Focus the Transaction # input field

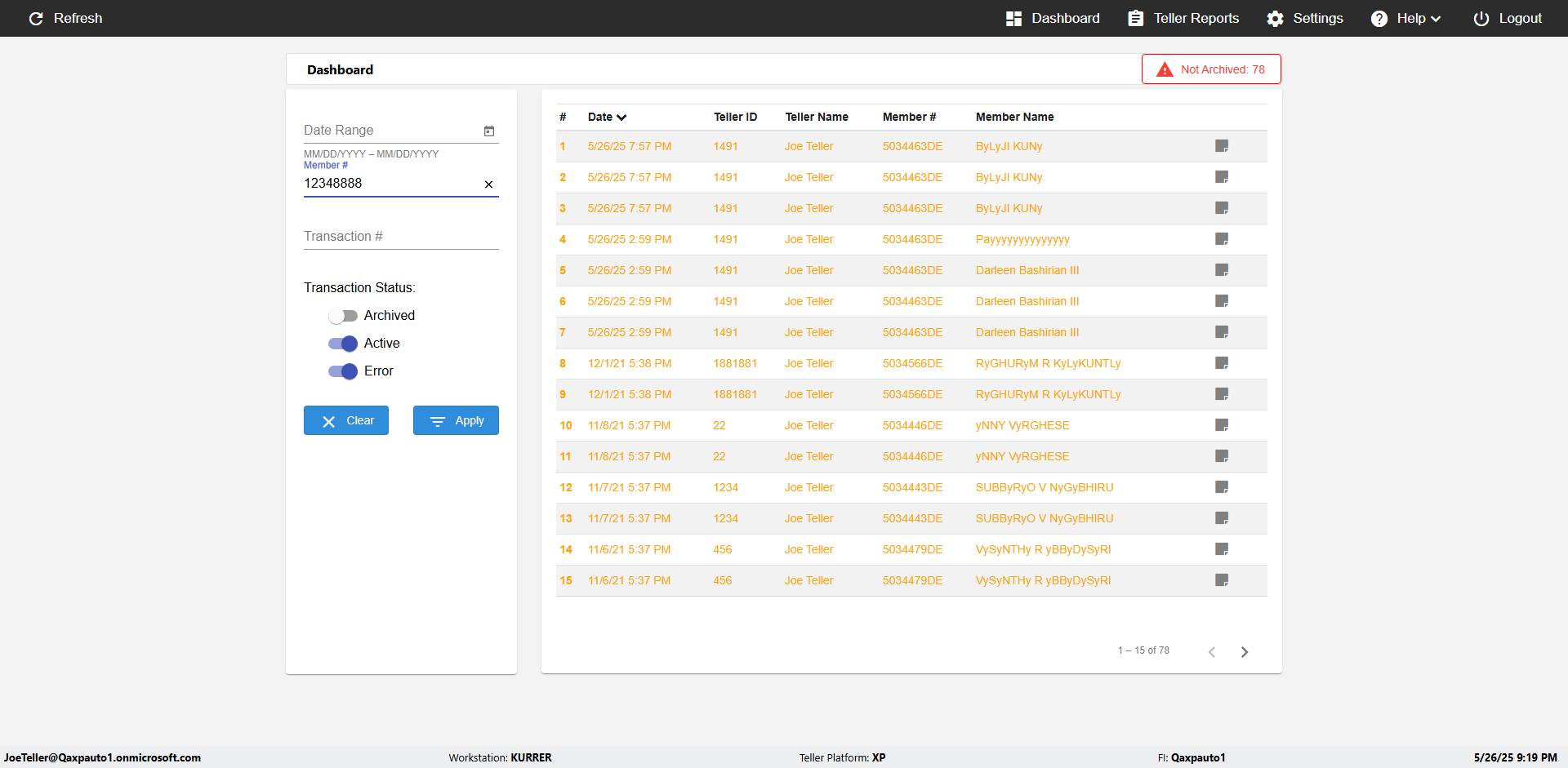[401, 237]
